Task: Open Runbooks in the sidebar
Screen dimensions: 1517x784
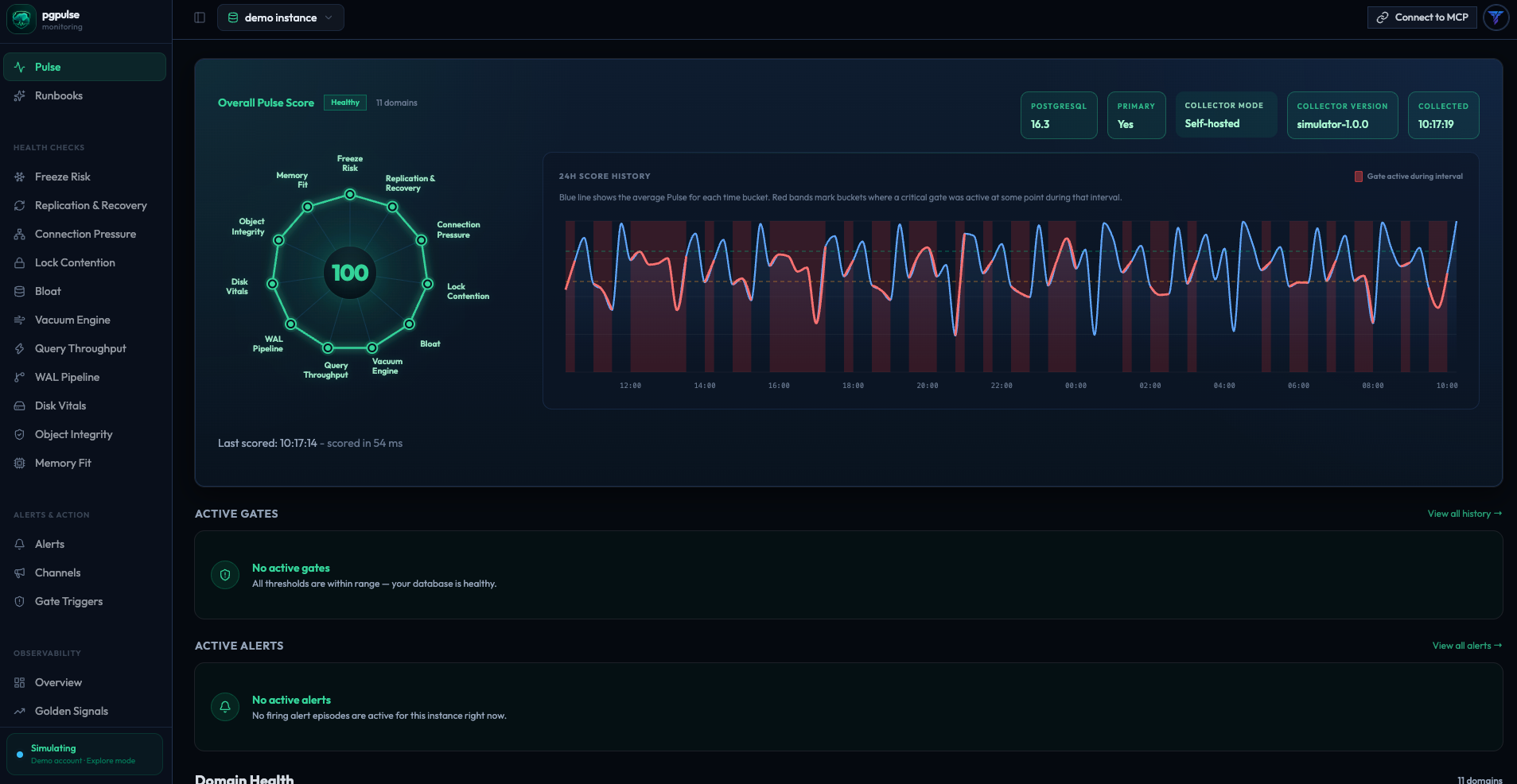Action: click(85, 95)
